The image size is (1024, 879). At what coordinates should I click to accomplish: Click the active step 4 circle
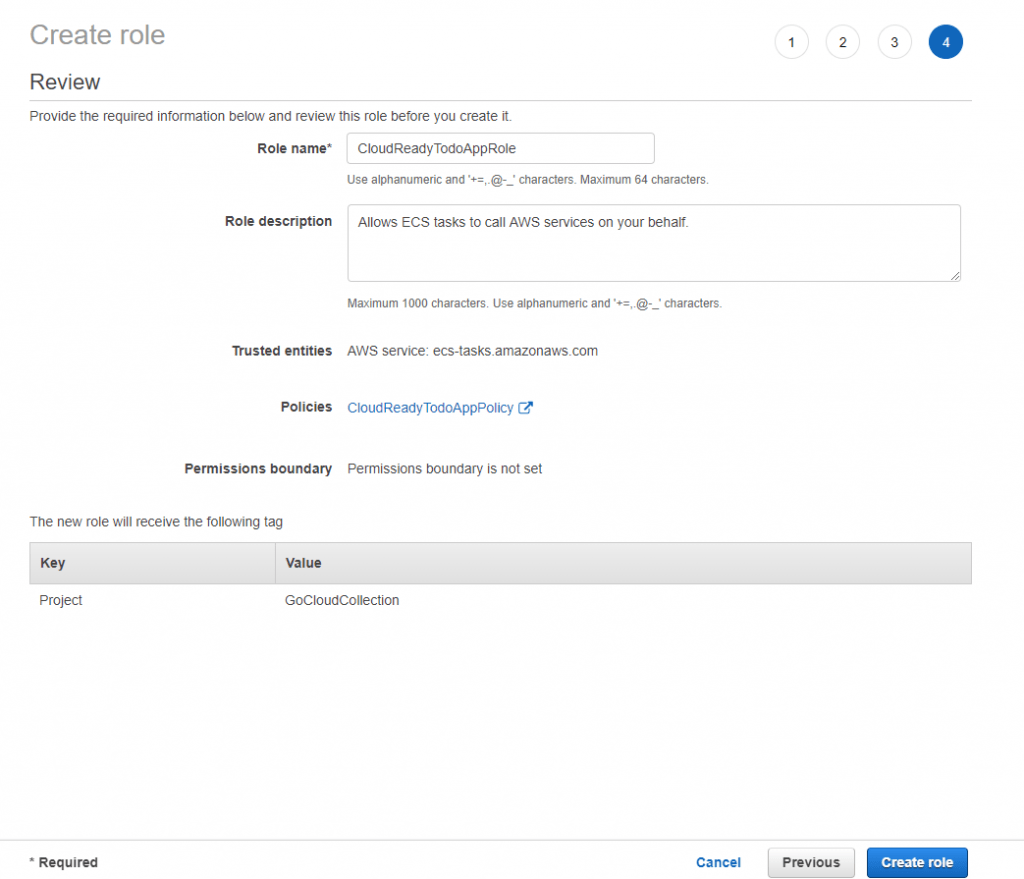click(x=945, y=42)
